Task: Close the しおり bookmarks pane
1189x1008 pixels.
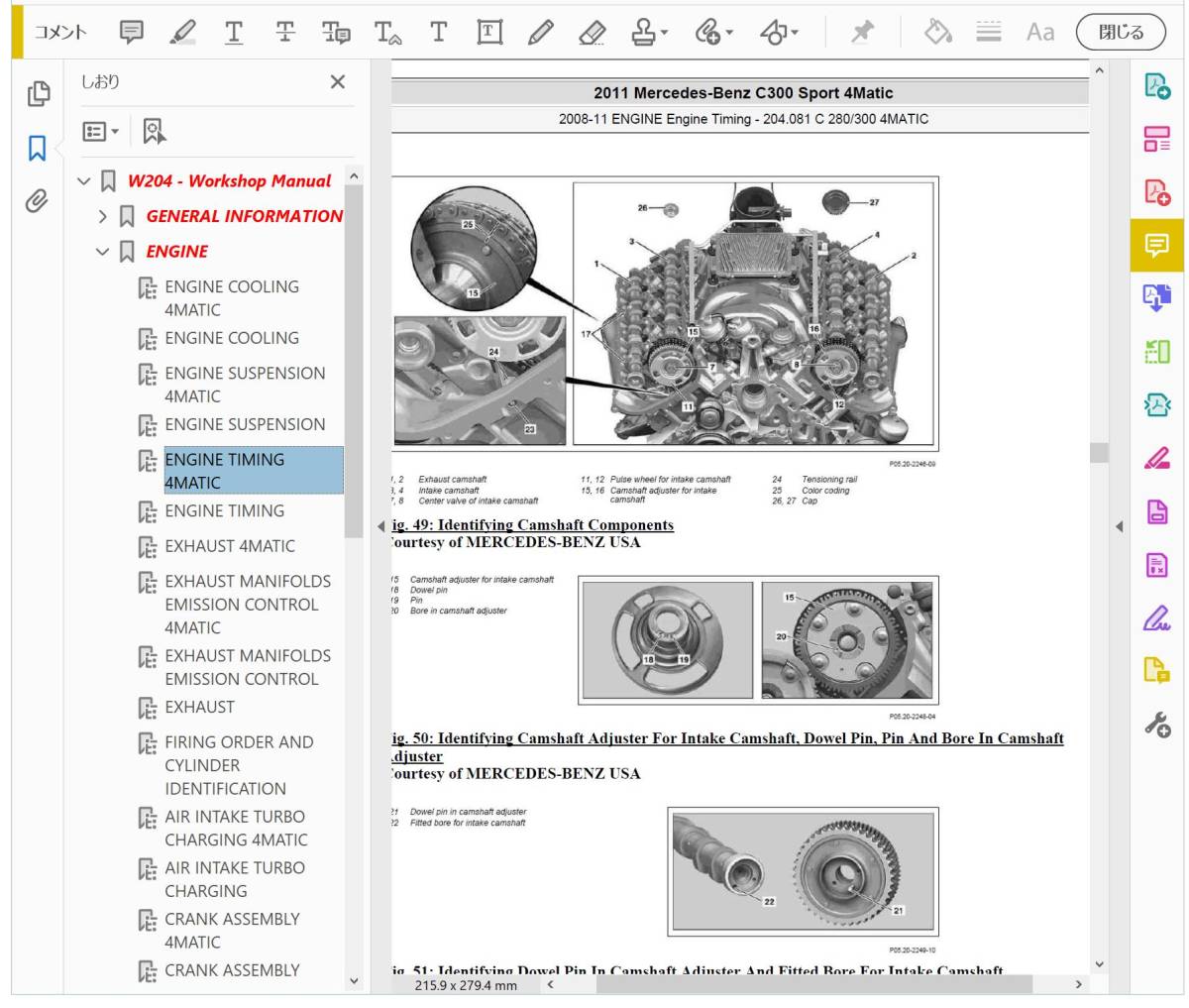Action: tap(338, 82)
